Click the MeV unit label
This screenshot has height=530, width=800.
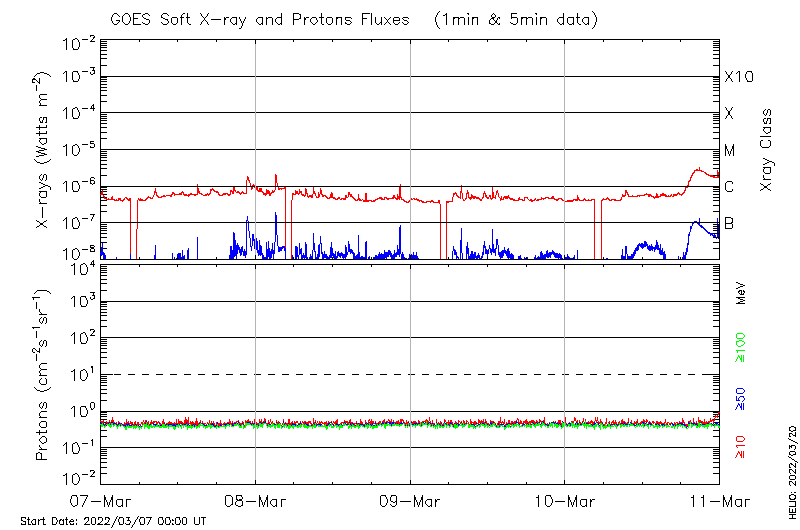pos(741,292)
